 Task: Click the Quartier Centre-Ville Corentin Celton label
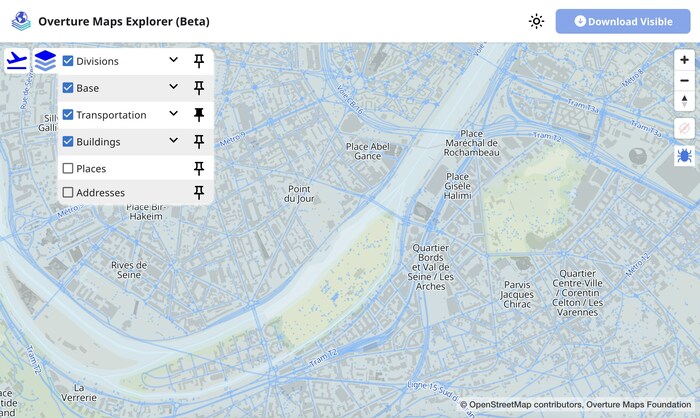578,293
